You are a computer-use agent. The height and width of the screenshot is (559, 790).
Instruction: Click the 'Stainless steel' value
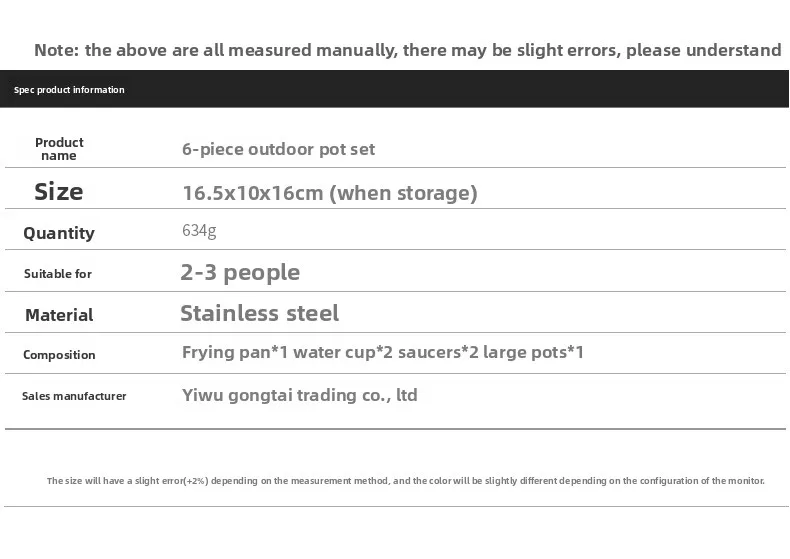point(259,313)
